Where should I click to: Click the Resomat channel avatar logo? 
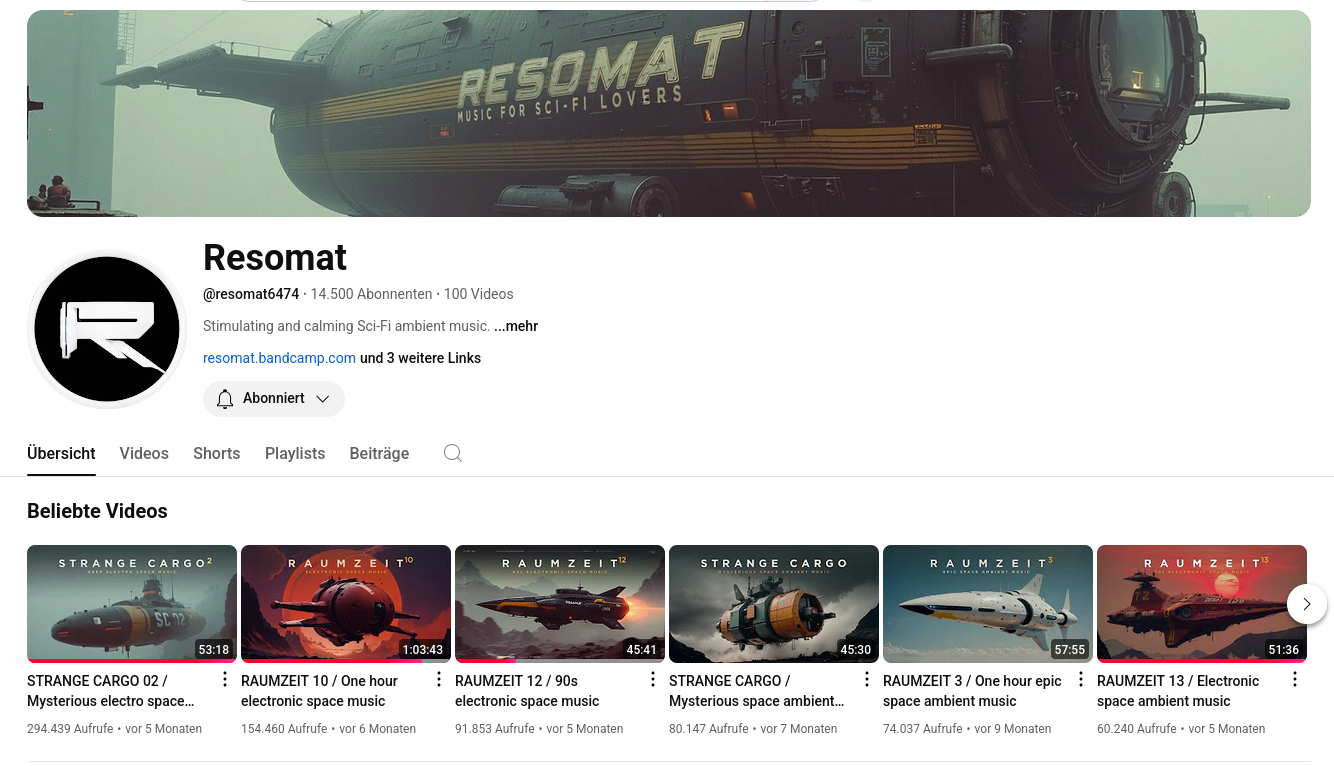[x=106, y=328]
